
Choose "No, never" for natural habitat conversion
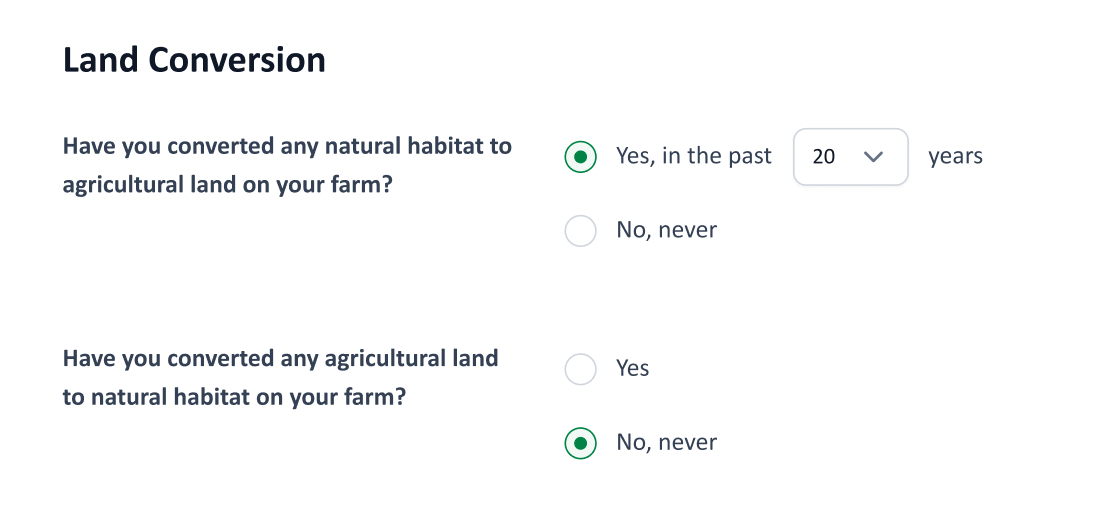point(581,231)
